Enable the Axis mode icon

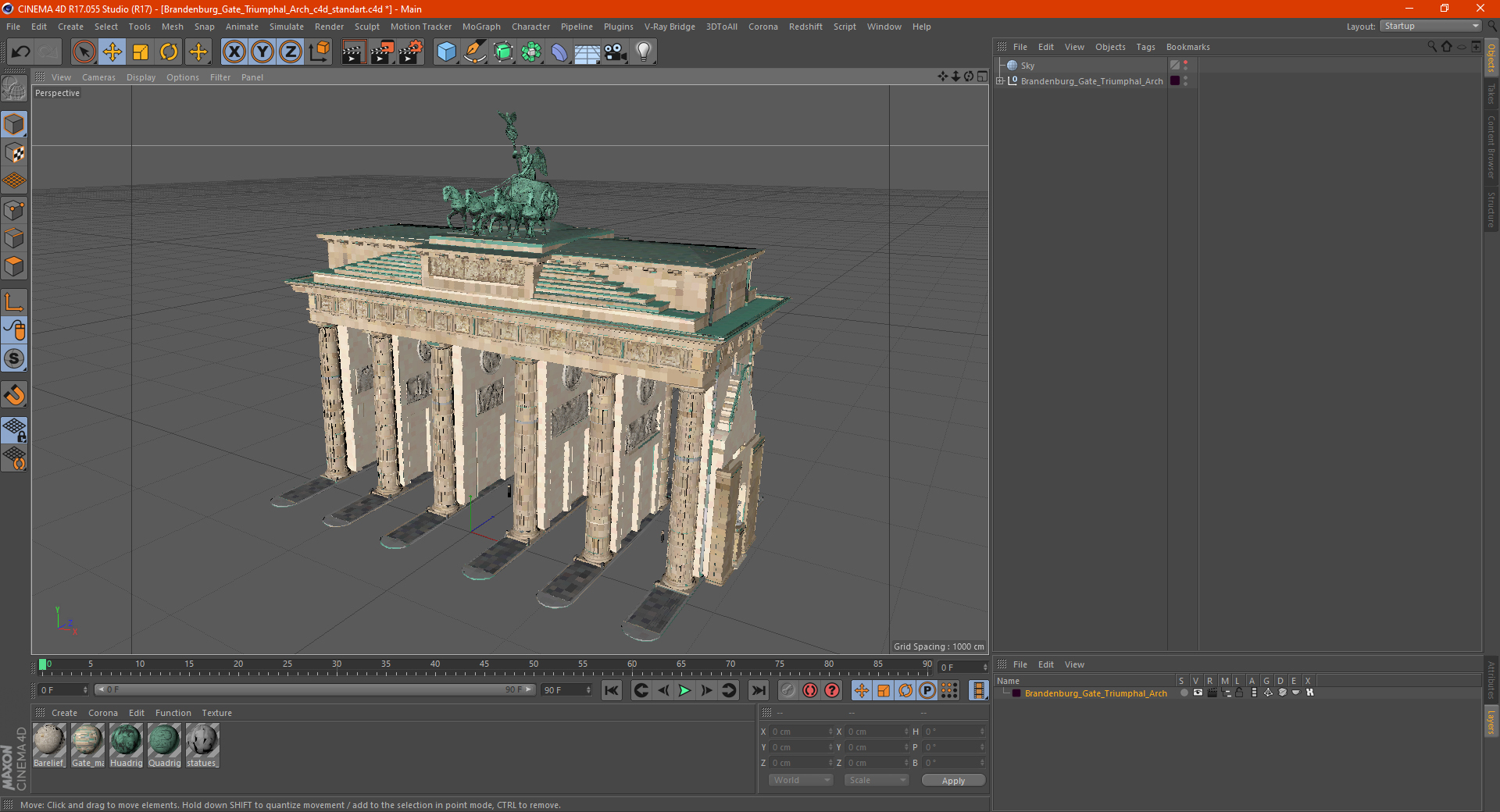pyautogui.click(x=14, y=302)
